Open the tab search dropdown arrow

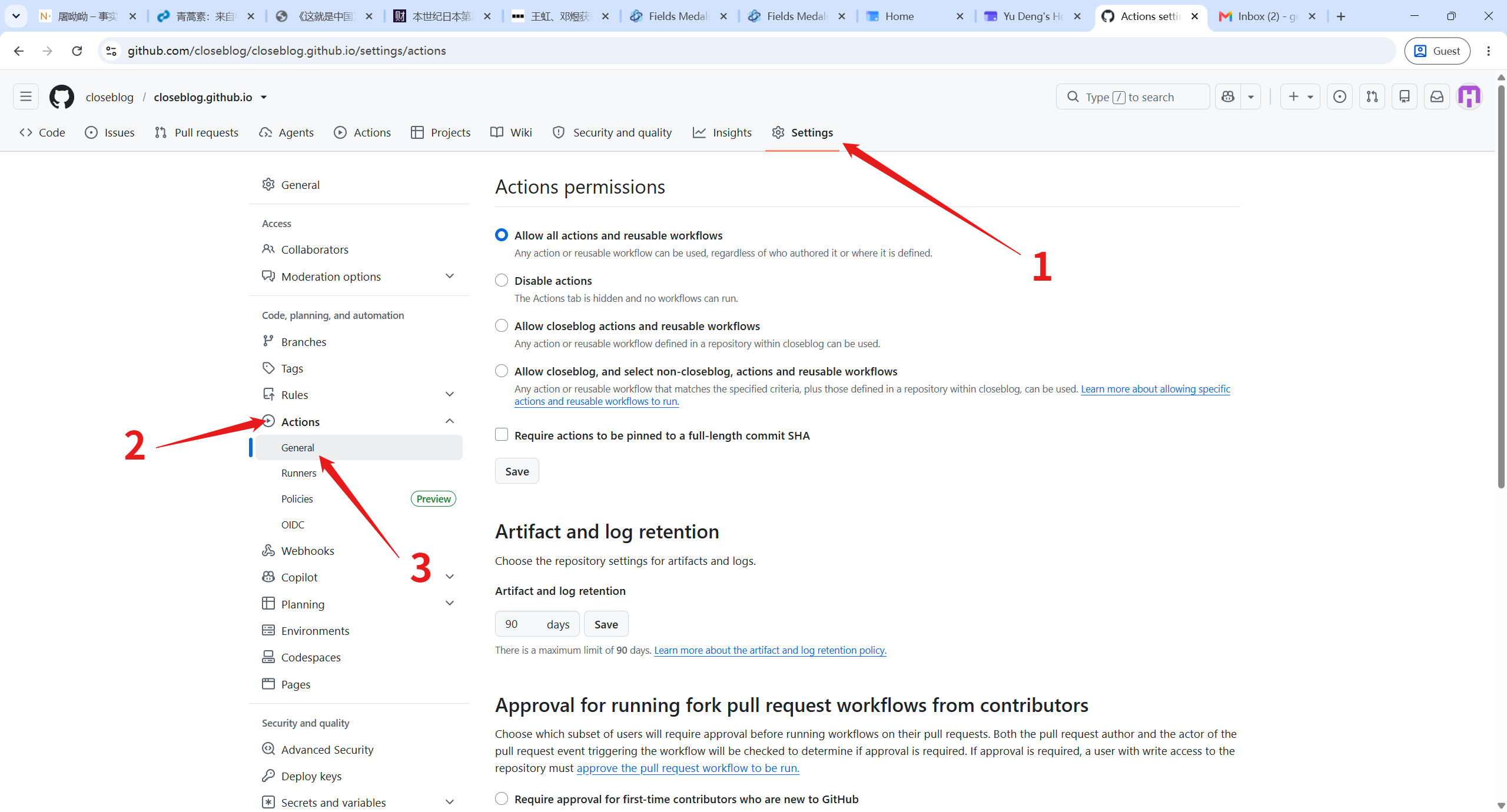pos(16,16)
